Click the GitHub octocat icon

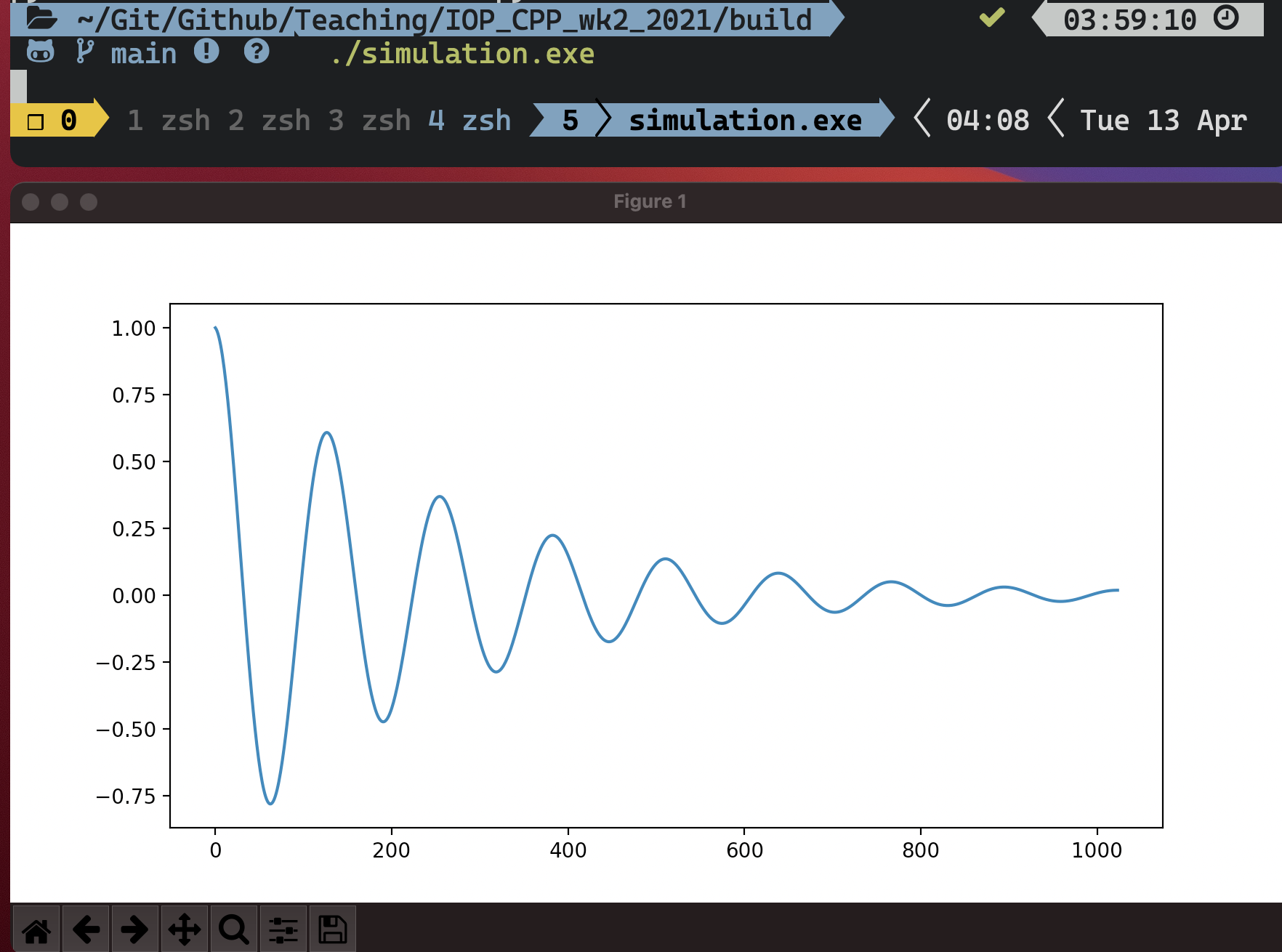41,52
